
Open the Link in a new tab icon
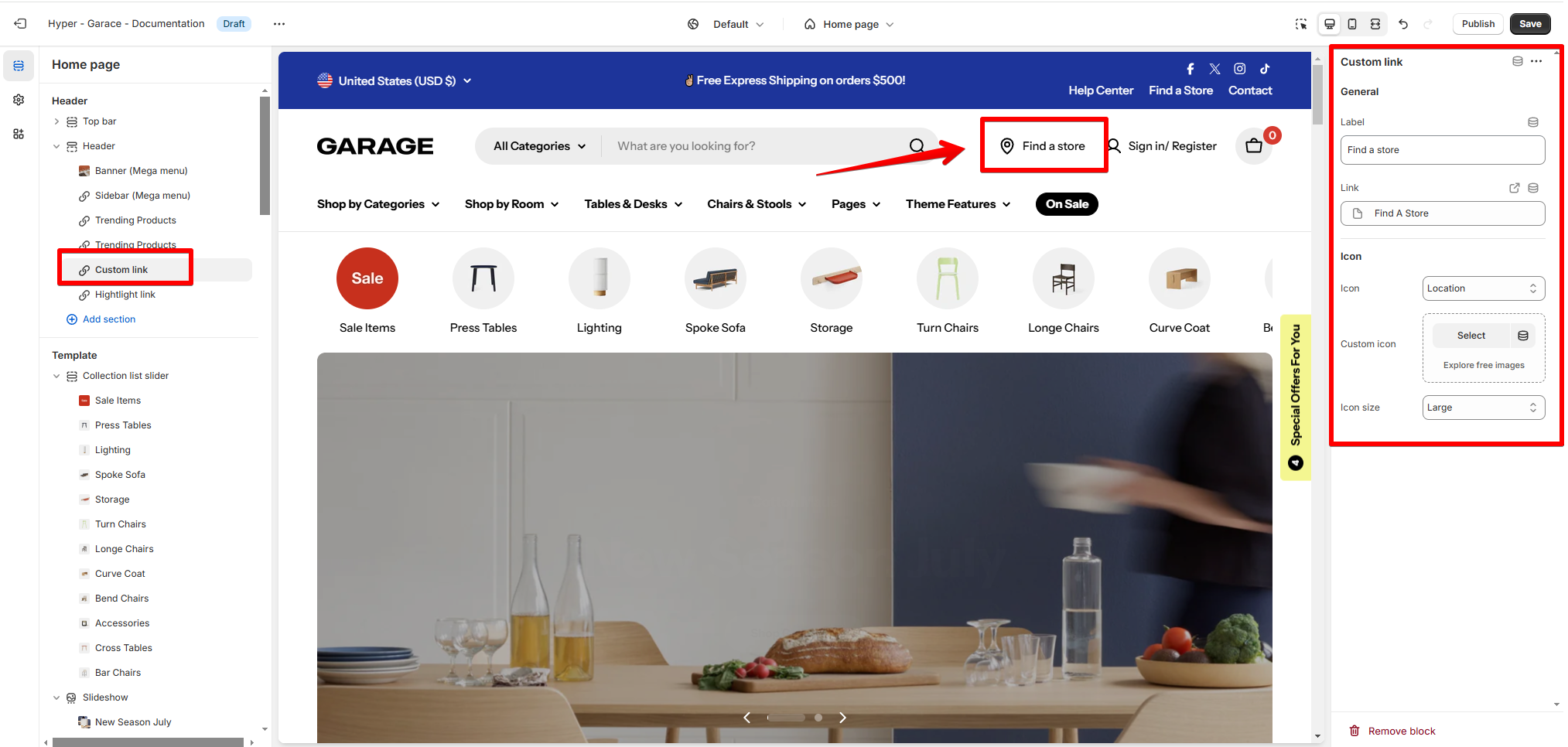coord(1515,188)
